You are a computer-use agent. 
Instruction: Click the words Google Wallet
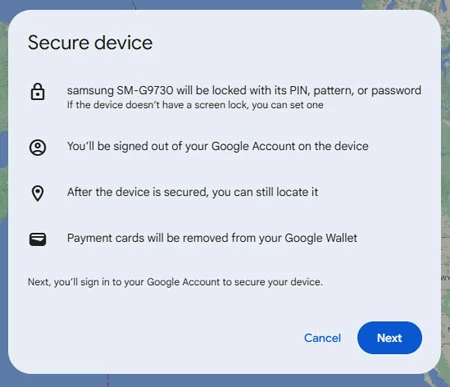[321, 238]
